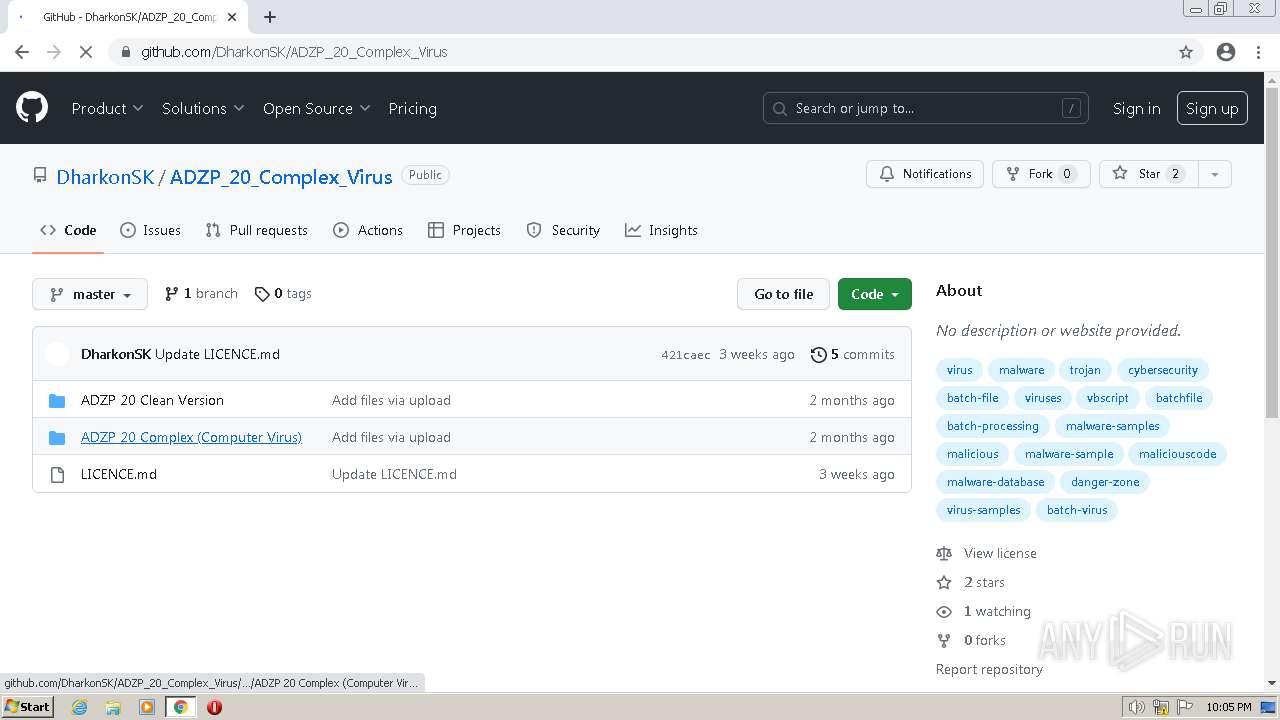Click the Windows Start button
Image resolution: width=1280 pixels, height=720 pixels.
pos(27,707)
